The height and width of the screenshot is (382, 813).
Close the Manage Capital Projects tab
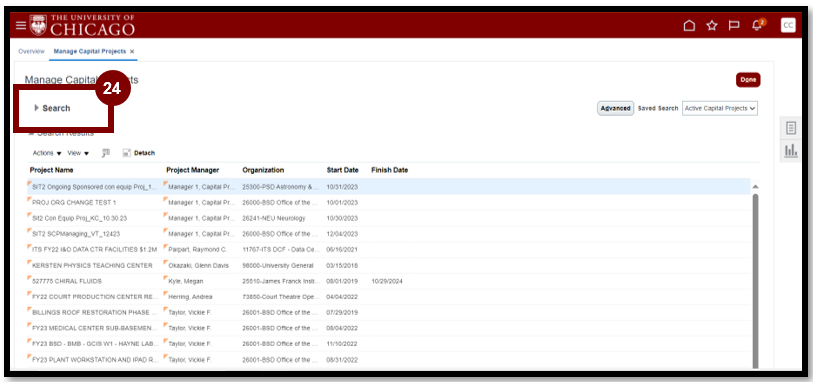pos(132,52)
